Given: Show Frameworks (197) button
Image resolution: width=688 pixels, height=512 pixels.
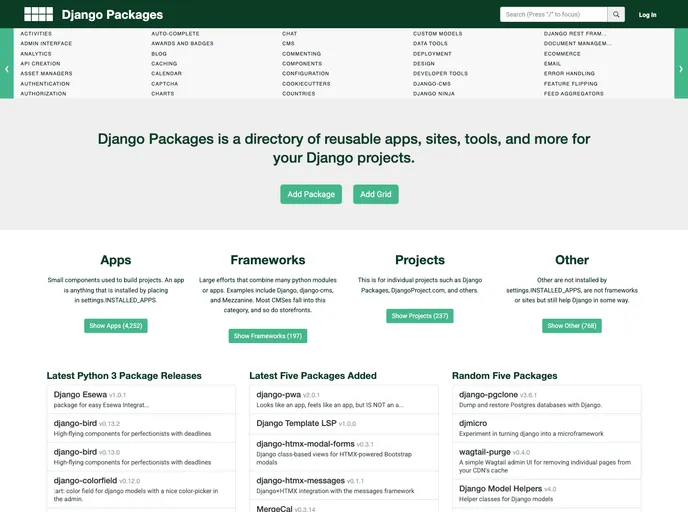Looking at the screenshot, I should pyautogui.click(x=268, y=336).
